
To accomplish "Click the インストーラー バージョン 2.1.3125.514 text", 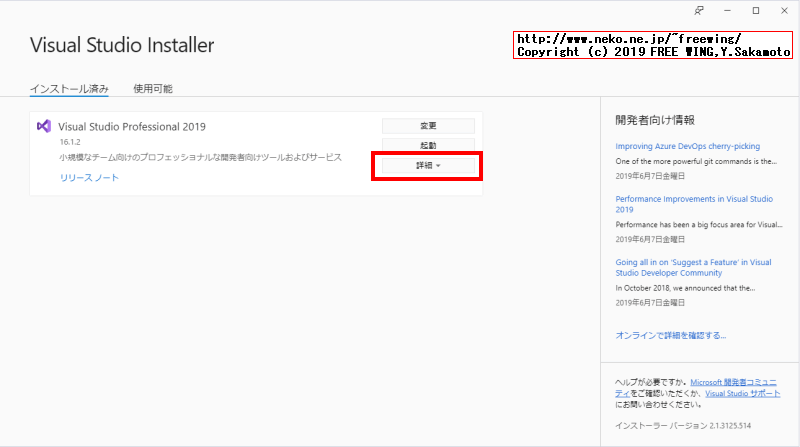I will (683, 426).
